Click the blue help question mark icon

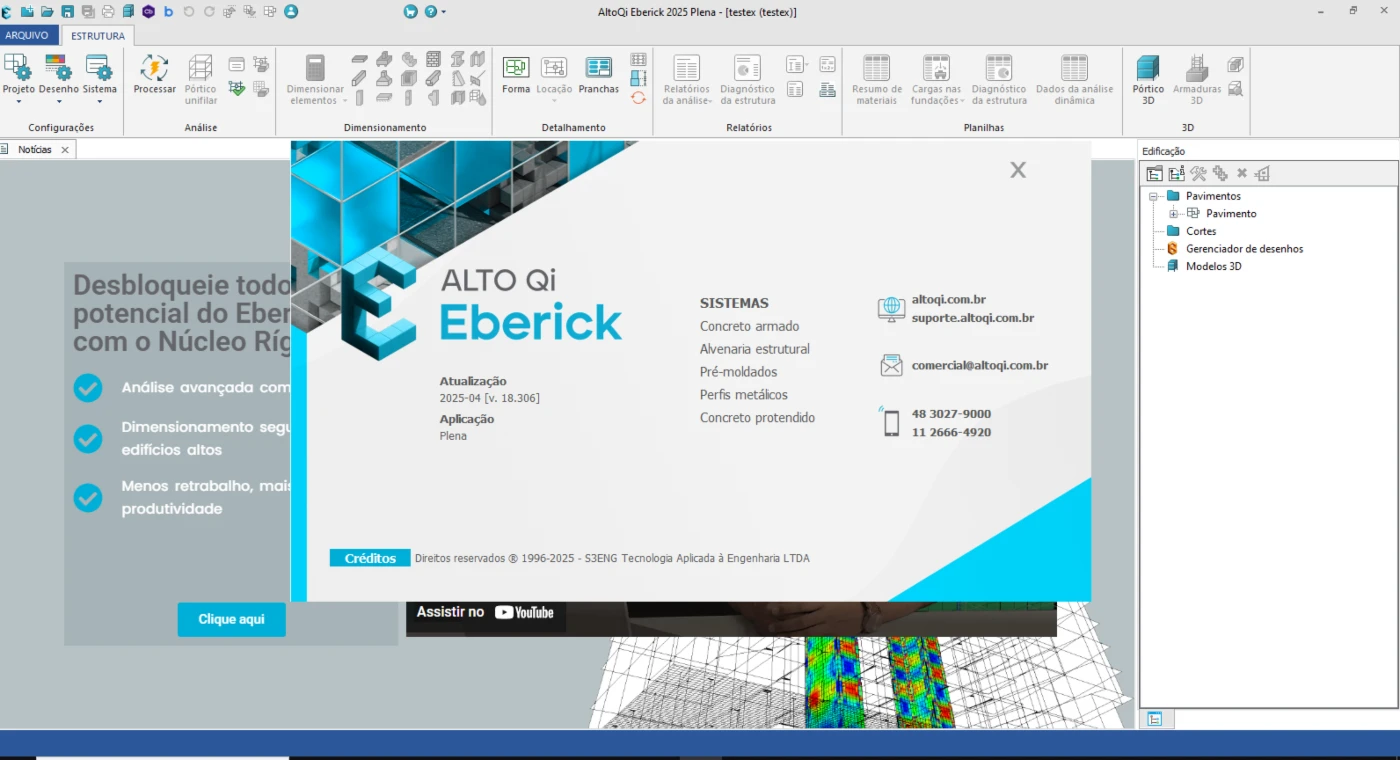(x=431, y=11)
